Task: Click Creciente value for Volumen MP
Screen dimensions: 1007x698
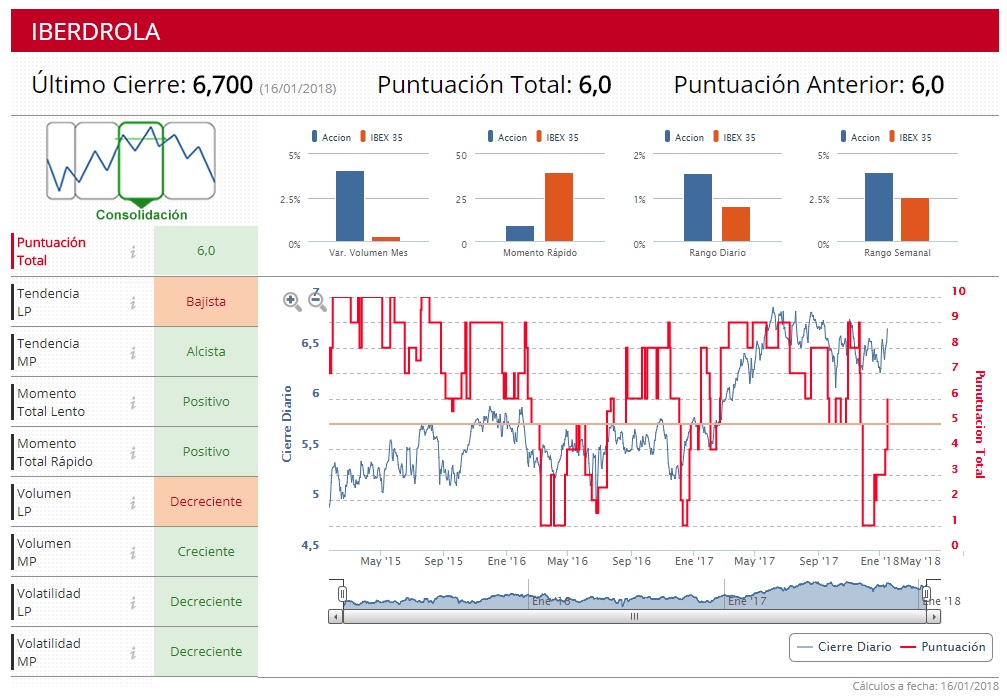Action: tap(206, 552)
